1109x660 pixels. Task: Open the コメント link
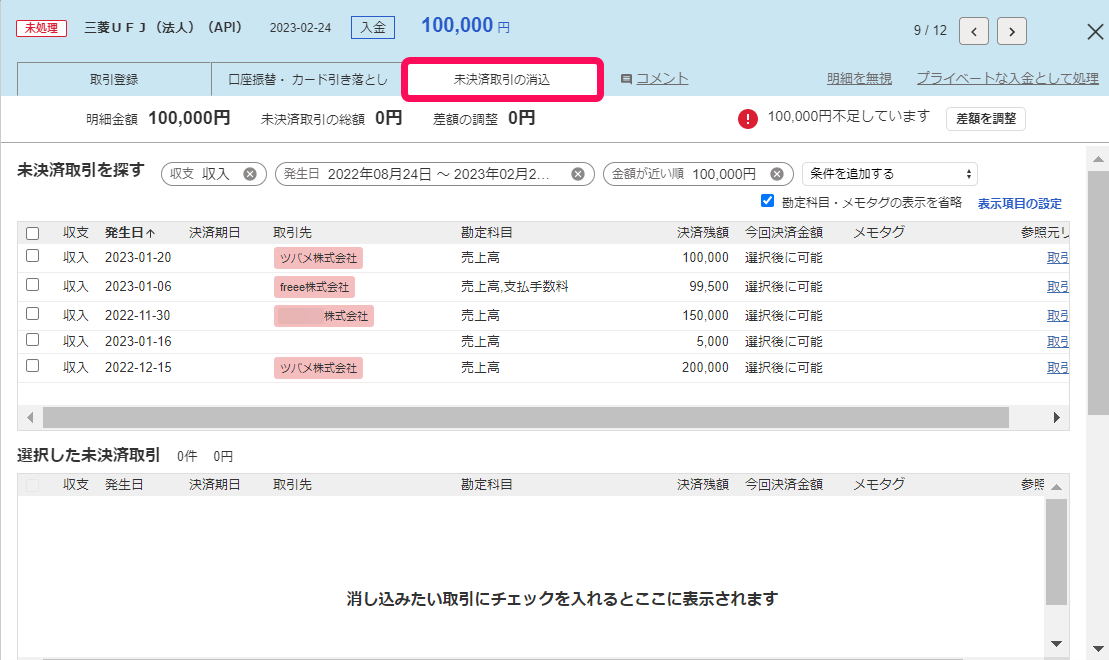[662, 79]
